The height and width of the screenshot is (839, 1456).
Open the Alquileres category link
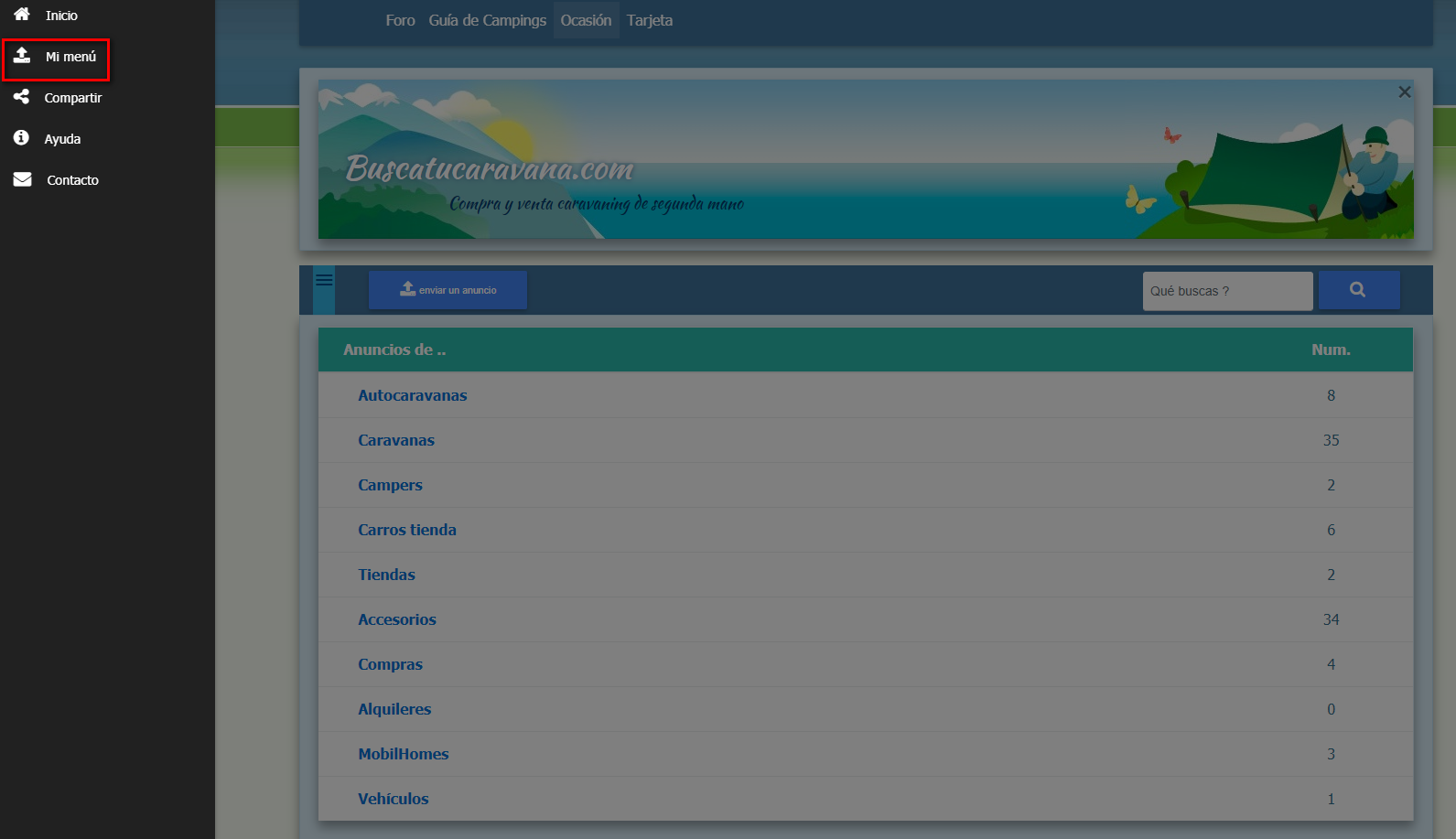(394, 709)
